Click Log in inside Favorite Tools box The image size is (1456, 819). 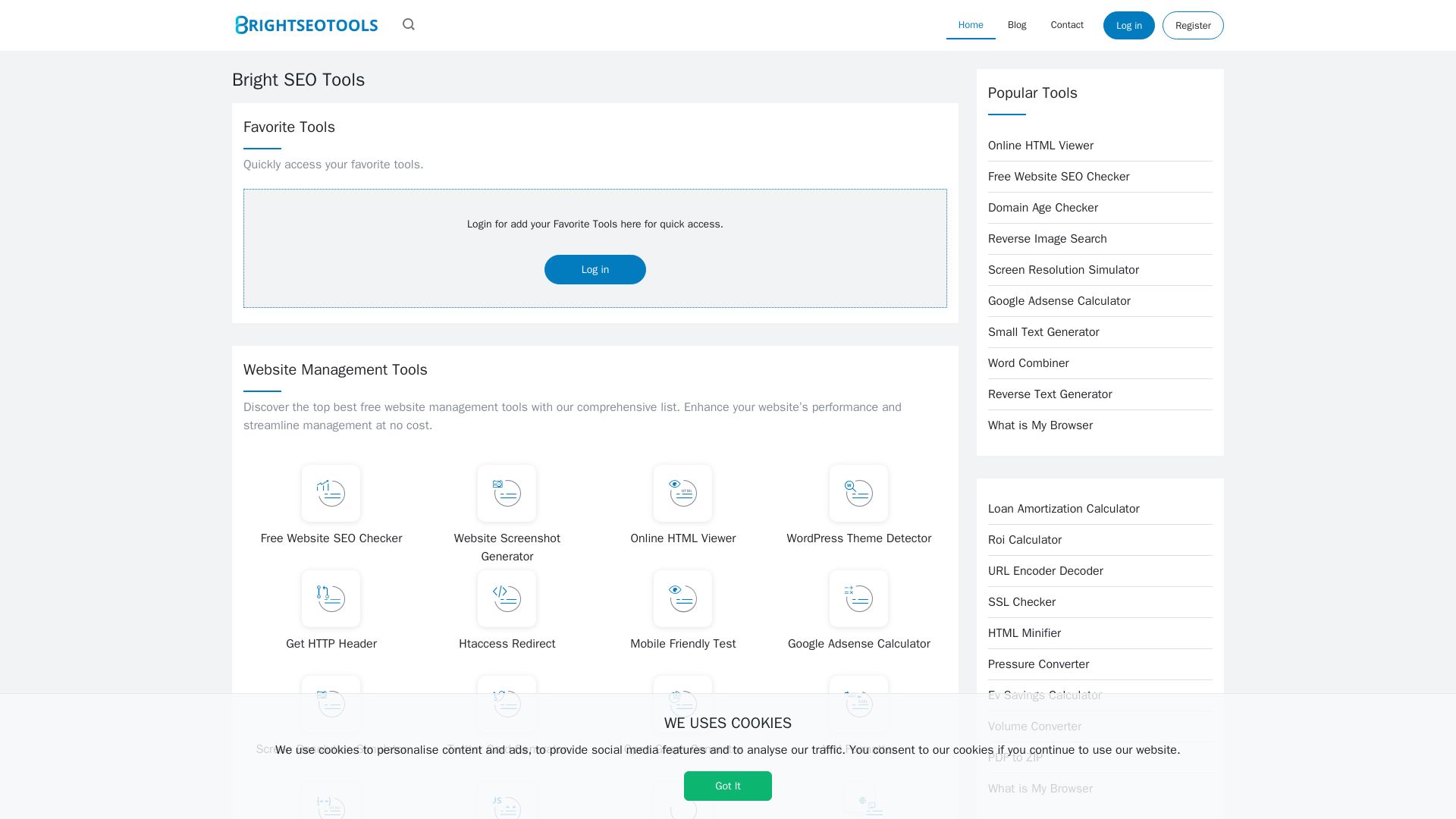click(595, 270)
